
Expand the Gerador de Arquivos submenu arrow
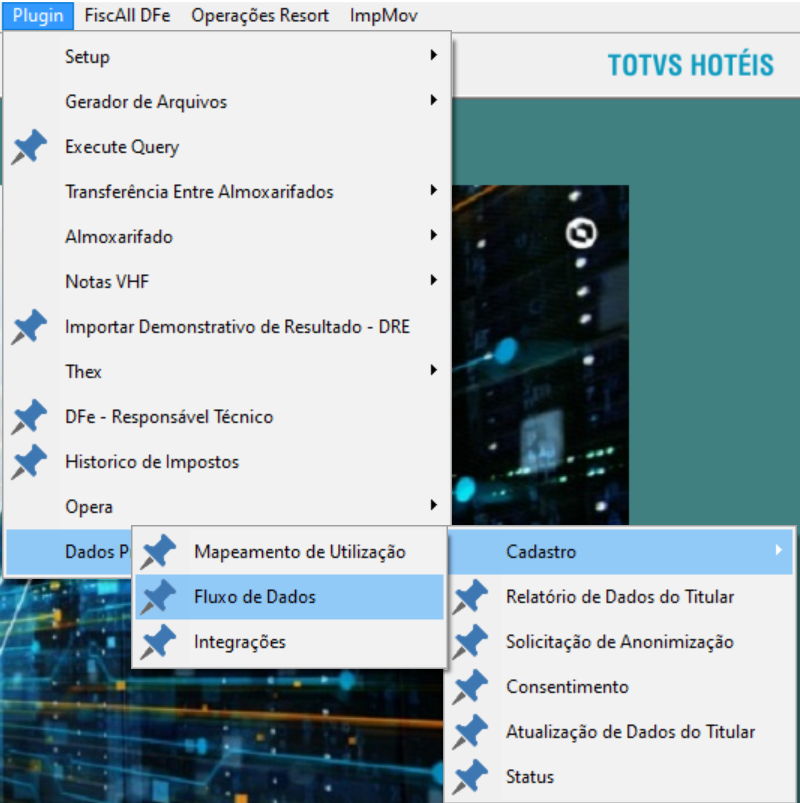tap(434, 100)
